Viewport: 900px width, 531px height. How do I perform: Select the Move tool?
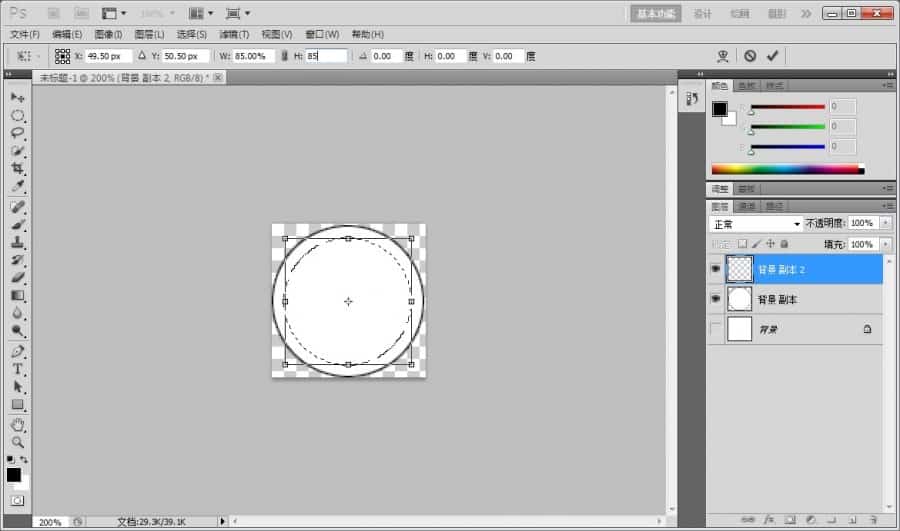point(17,98)
